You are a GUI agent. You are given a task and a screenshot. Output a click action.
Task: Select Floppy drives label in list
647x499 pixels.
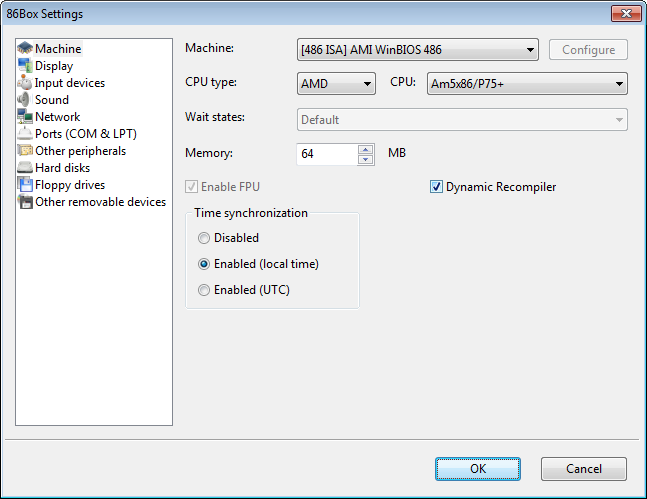tap(70, 185)
